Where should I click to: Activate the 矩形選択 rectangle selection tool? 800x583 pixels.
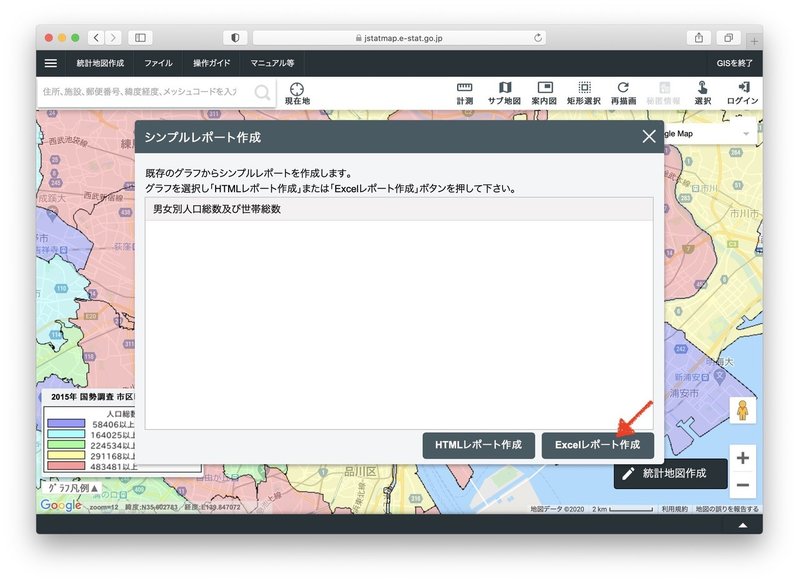584,93
